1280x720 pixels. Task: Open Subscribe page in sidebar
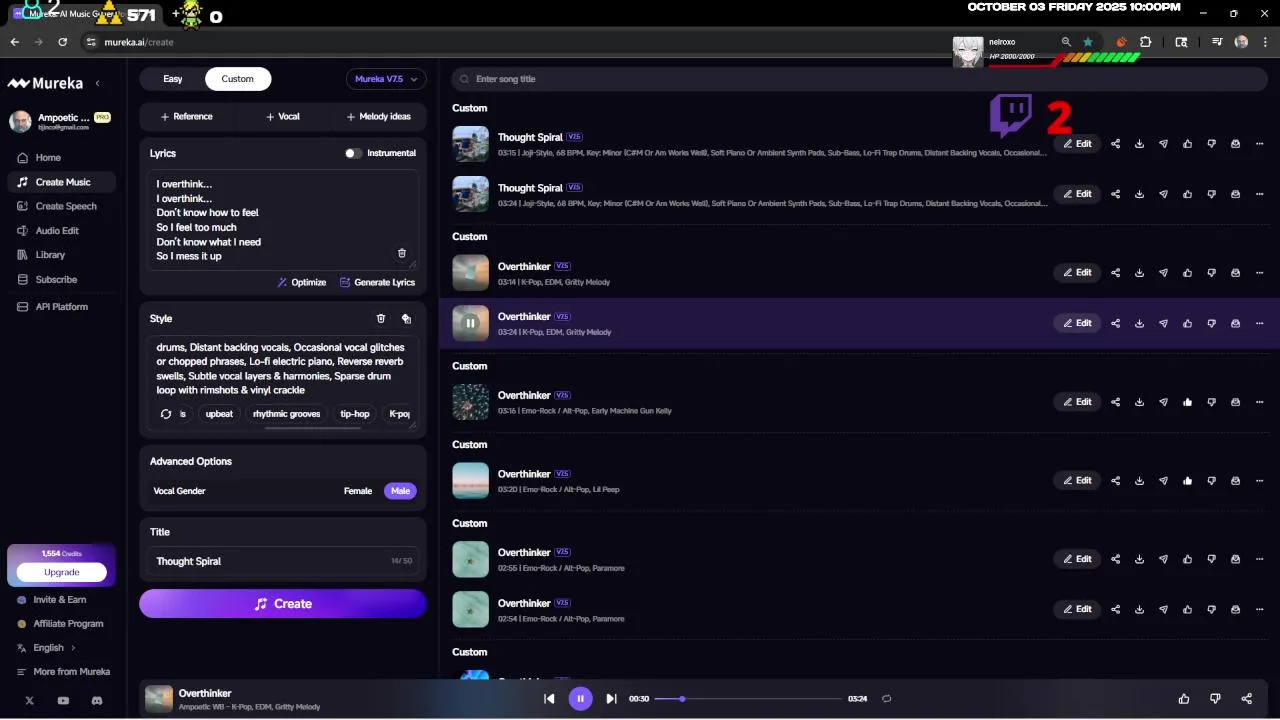click(x=62, y=280)
